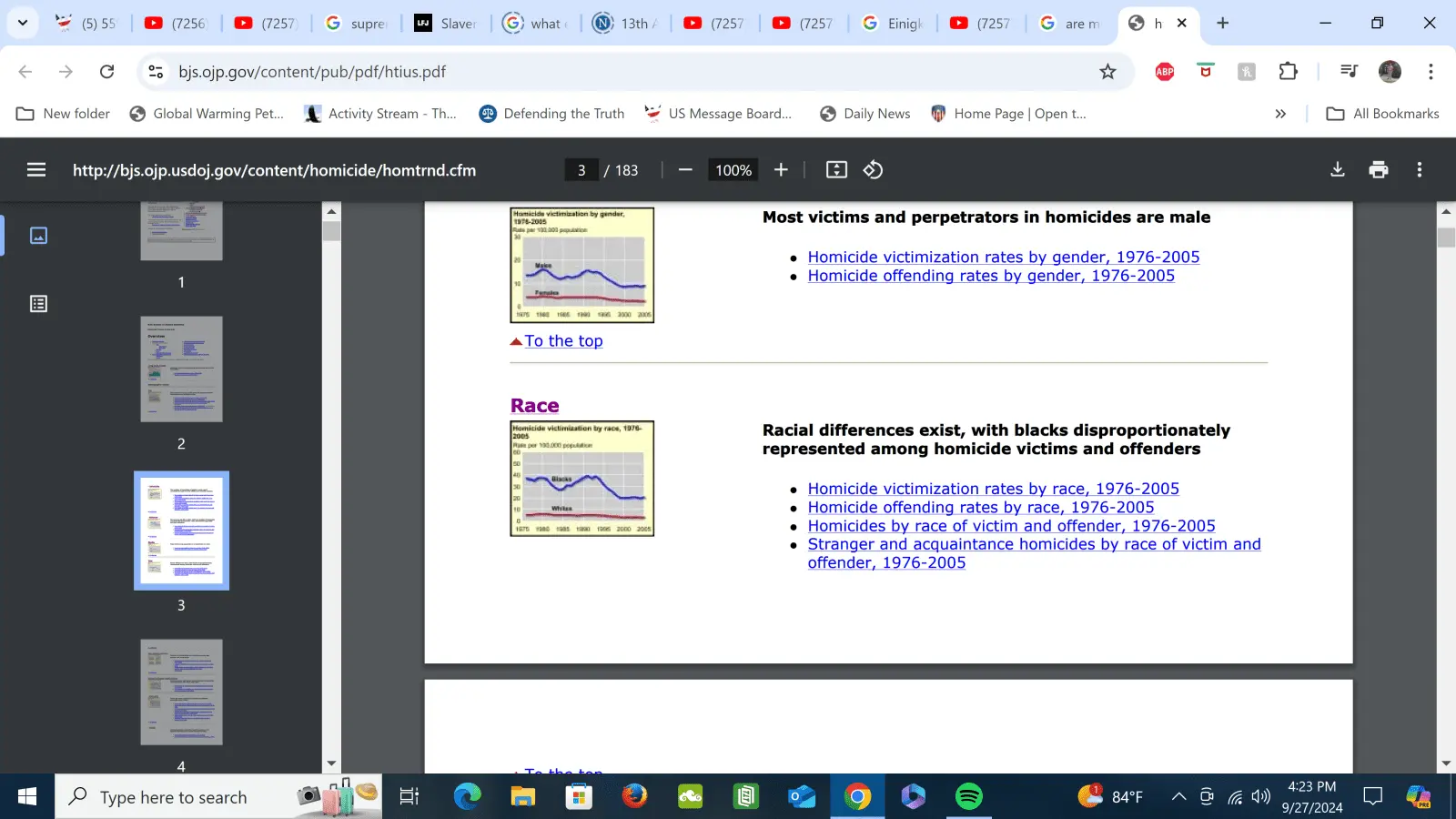This screenshot has height=819, width=1456.
Task: Open Homicide victimization rates by race link
Action: click(993, 489)
